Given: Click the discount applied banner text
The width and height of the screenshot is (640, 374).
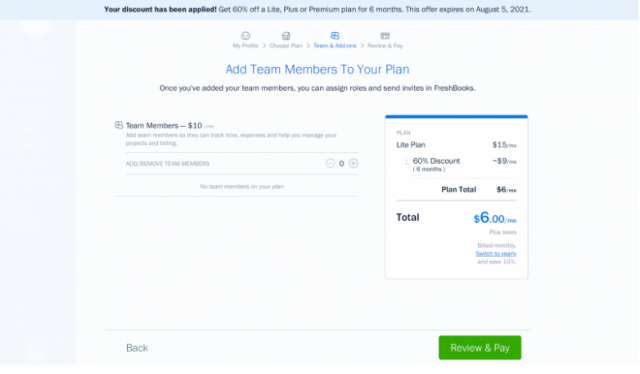Looking at the screenshot, I should [x=317, y=9].
